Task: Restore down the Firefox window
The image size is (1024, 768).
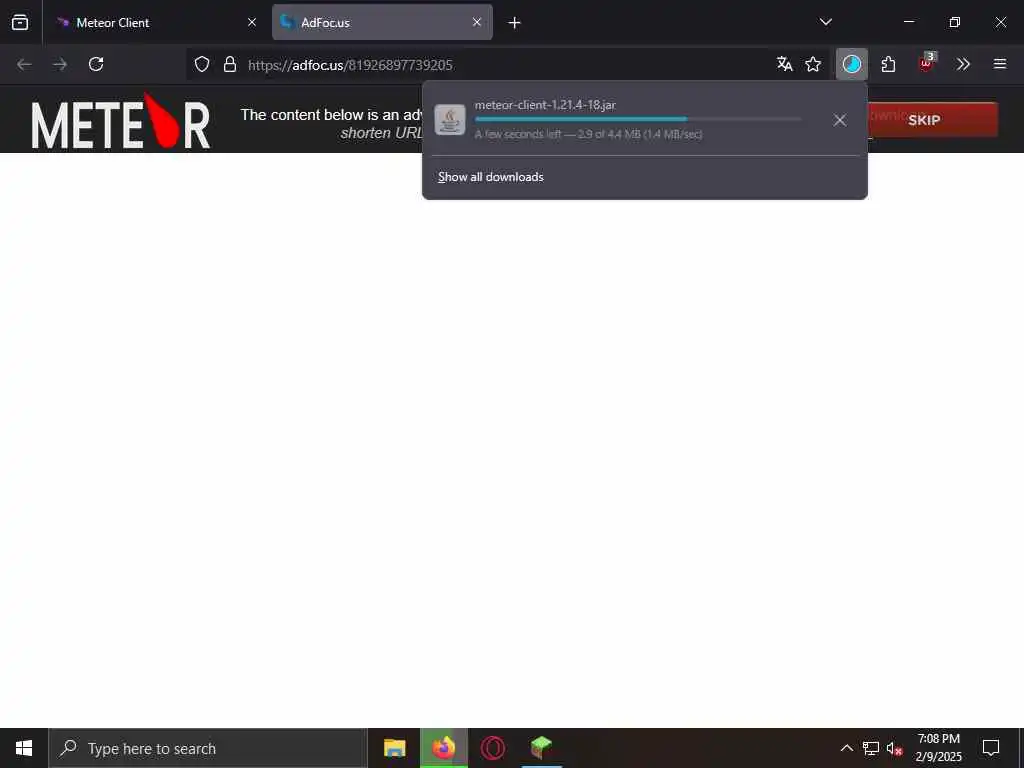Action: (x=955, y=22)
